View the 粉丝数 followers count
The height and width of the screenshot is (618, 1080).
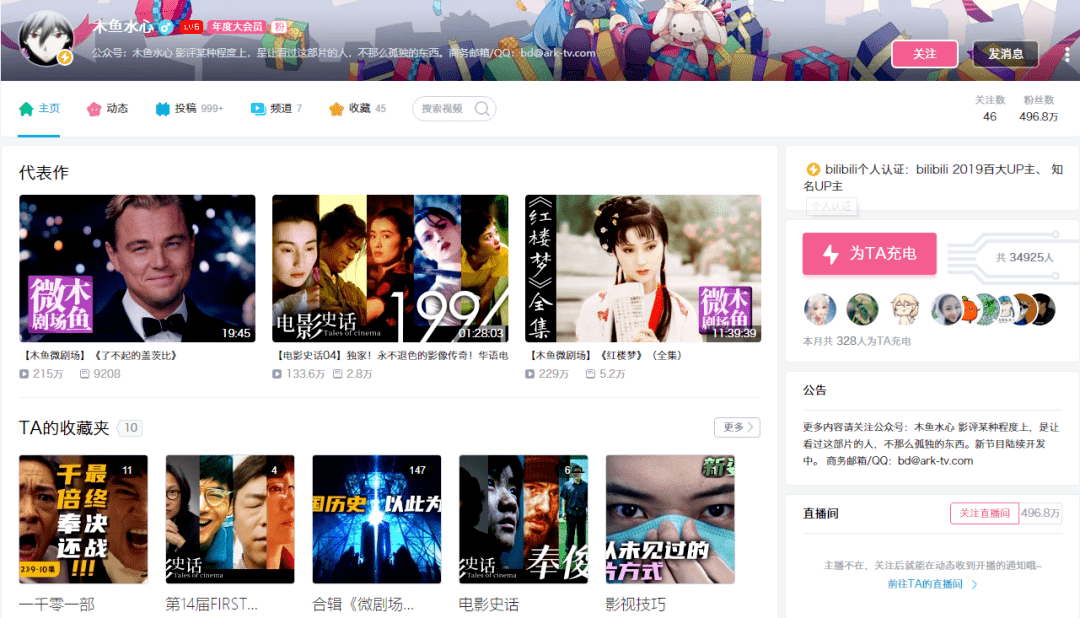pyautogui.click(x=1039, y=109)
